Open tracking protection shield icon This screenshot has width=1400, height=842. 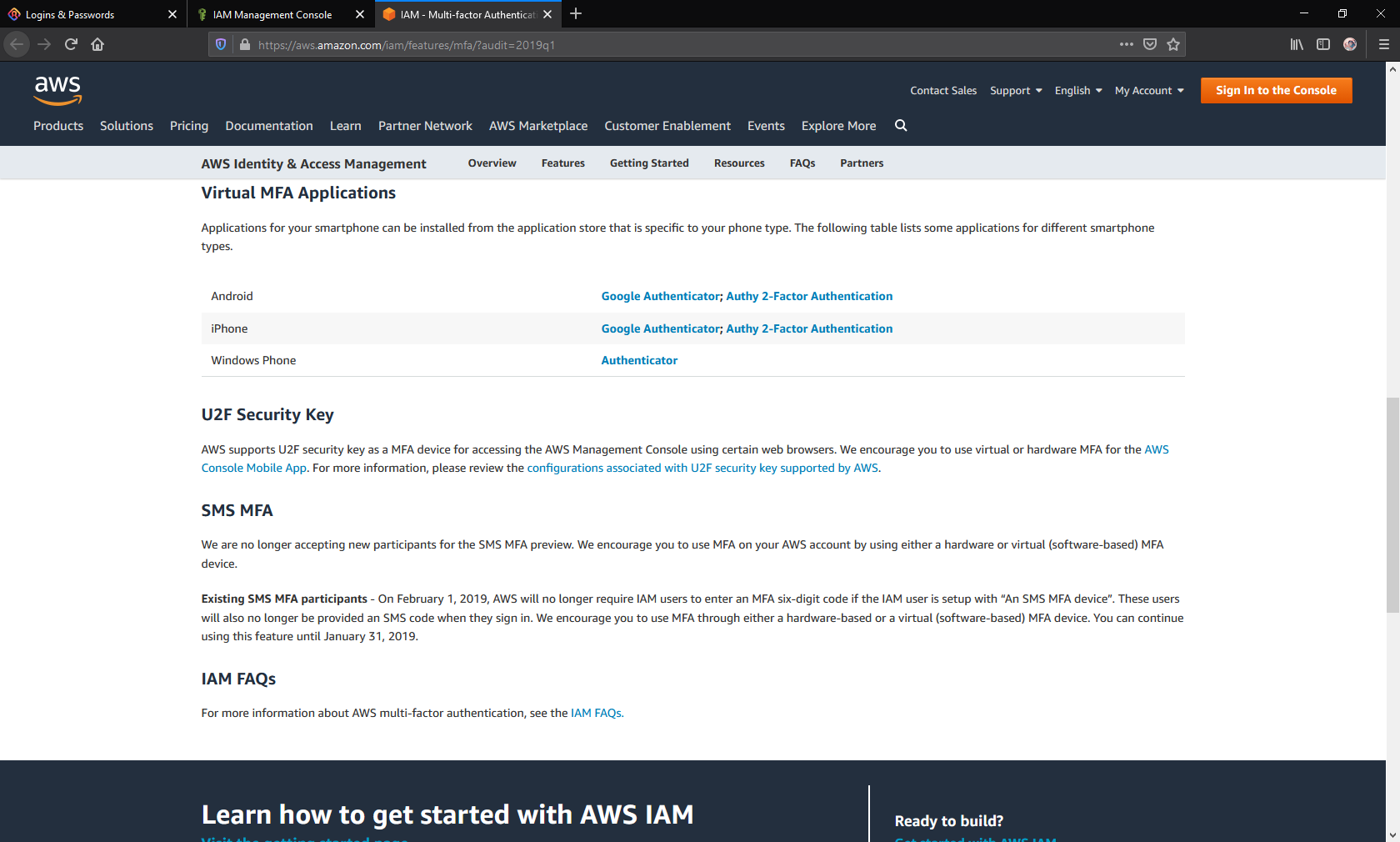point(221,44)
